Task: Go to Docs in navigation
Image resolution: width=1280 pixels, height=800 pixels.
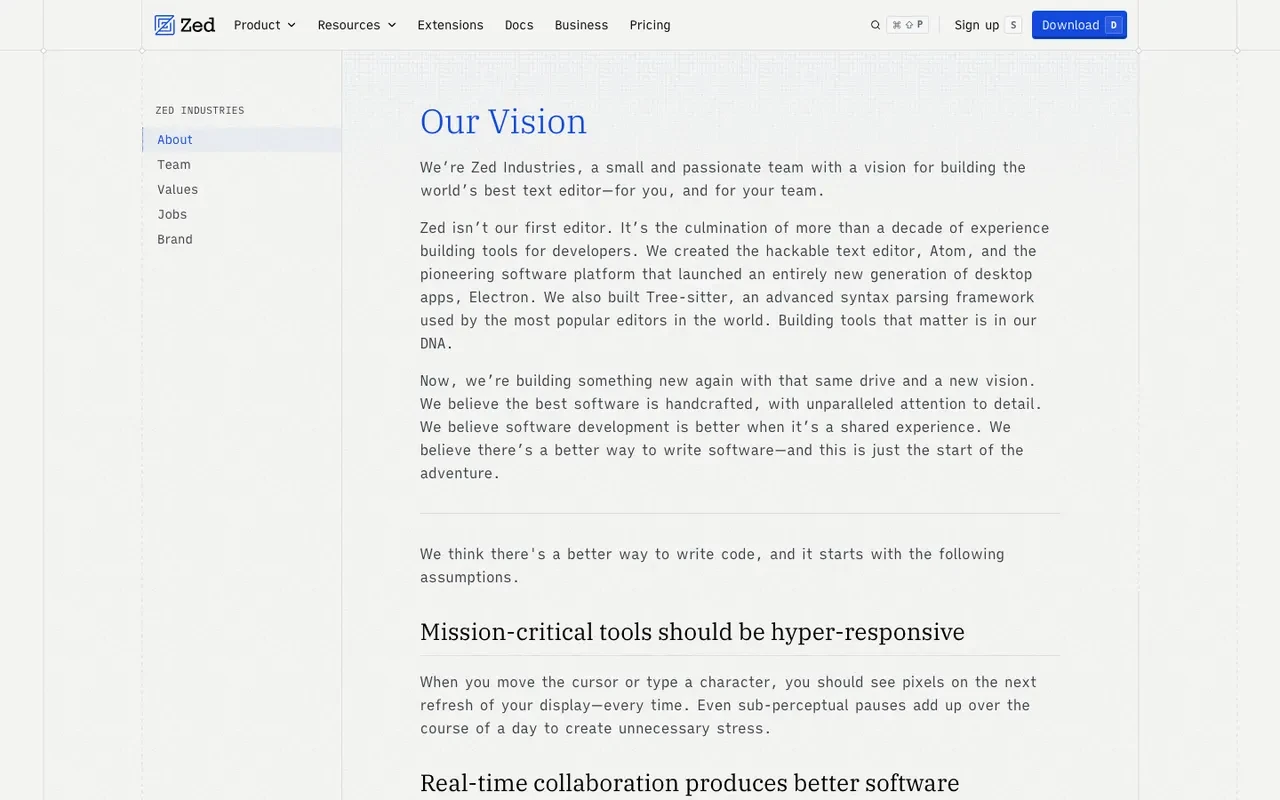Action: (519, 25)
